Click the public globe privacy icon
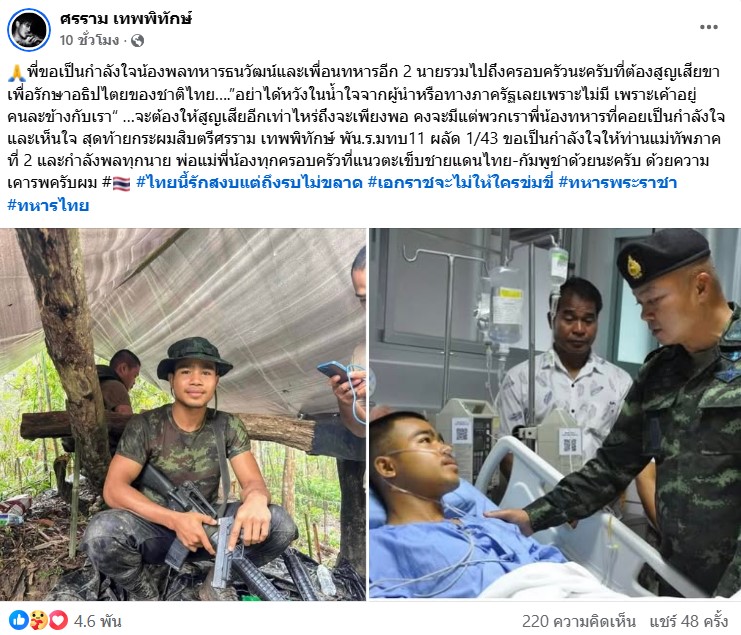Viewport: 741px width, 635px height. tap(138, 41)
